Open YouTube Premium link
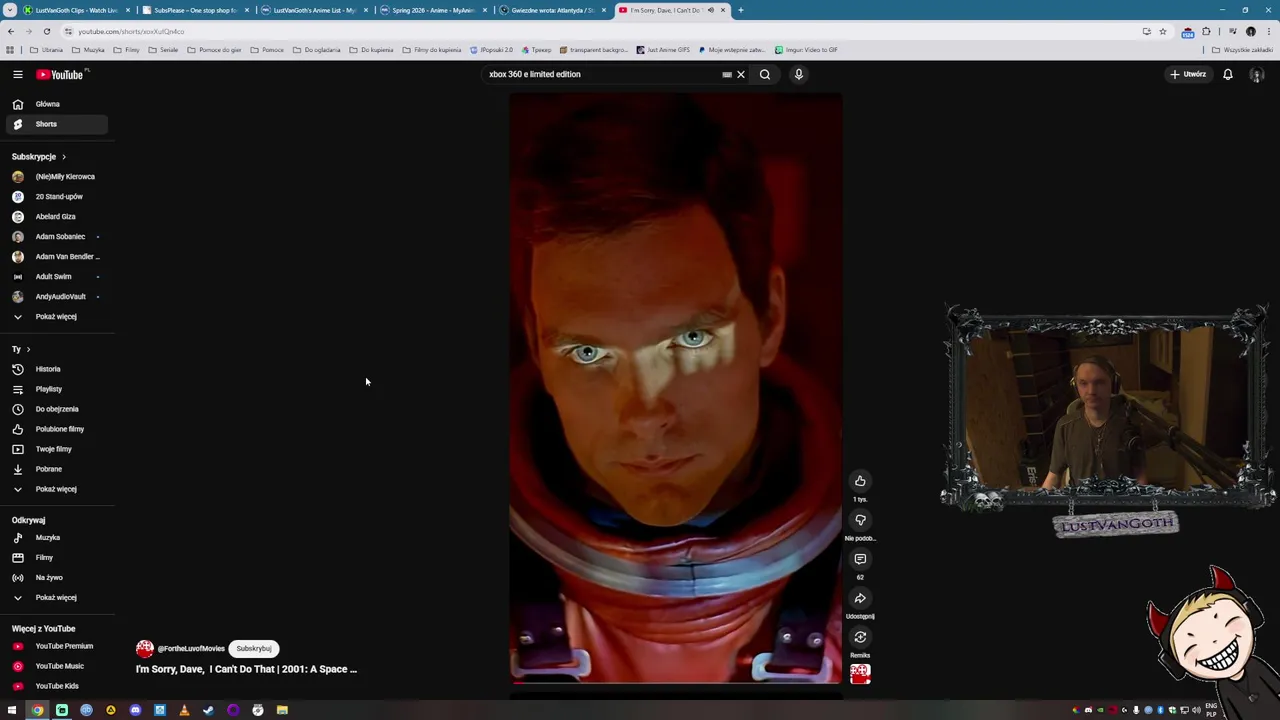Screen dimensions: 1280x720 click(x=55, y=646)
